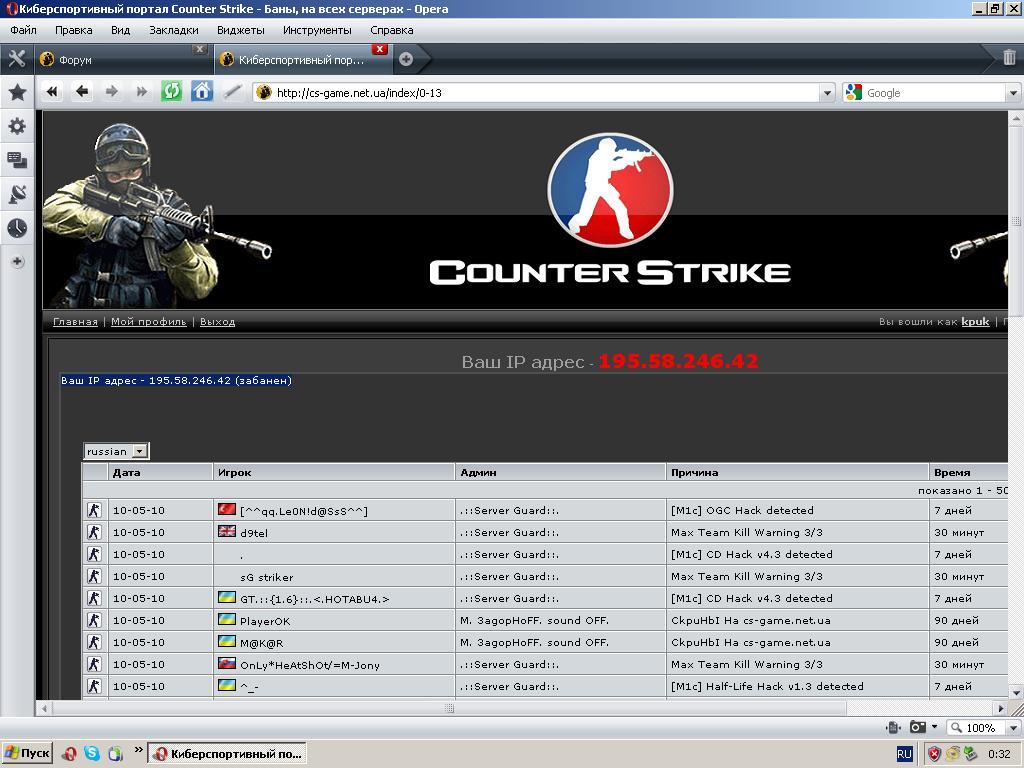Screen dimensions: 1024x768
Task: Click the Fast Forward navigation button
Action: pyautogui.click(x=141, y=91)
